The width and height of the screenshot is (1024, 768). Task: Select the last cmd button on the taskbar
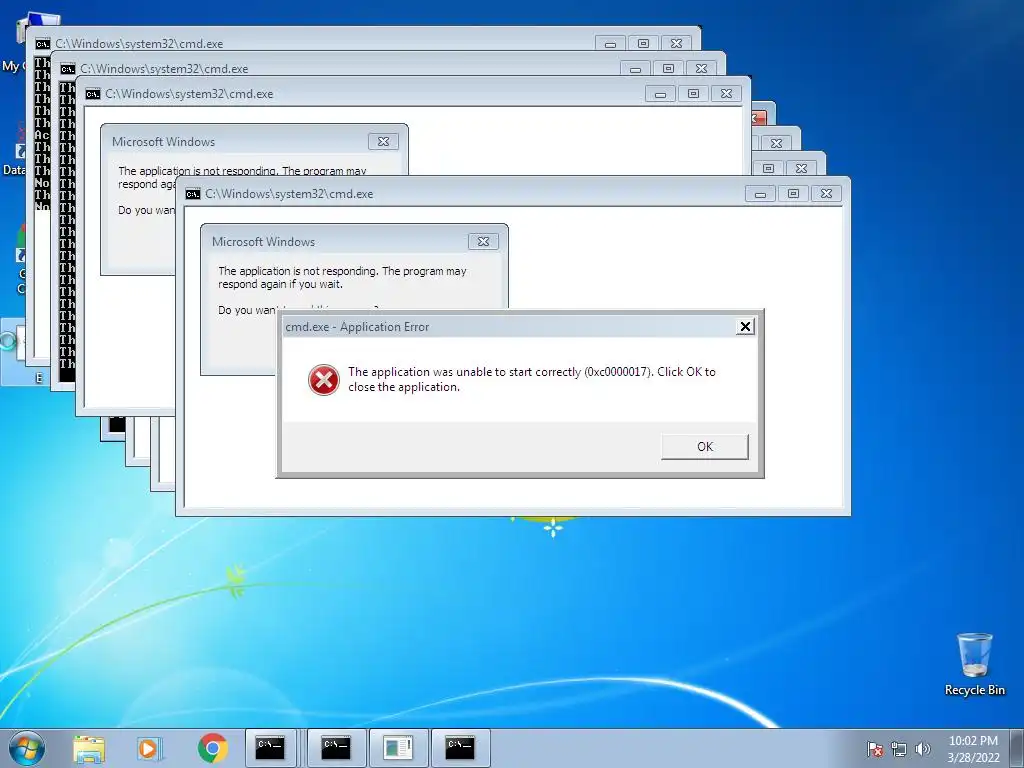tap(460, 748)
